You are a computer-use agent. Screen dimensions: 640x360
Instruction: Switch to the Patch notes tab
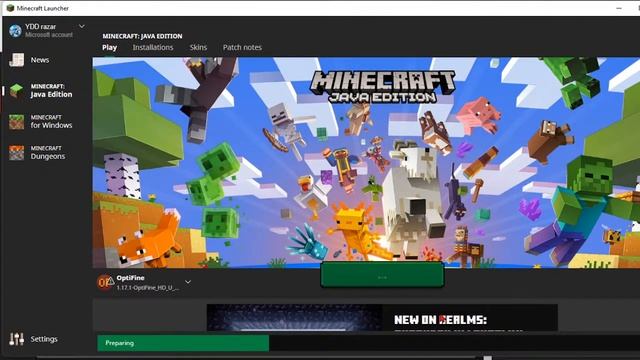point(242,47)
